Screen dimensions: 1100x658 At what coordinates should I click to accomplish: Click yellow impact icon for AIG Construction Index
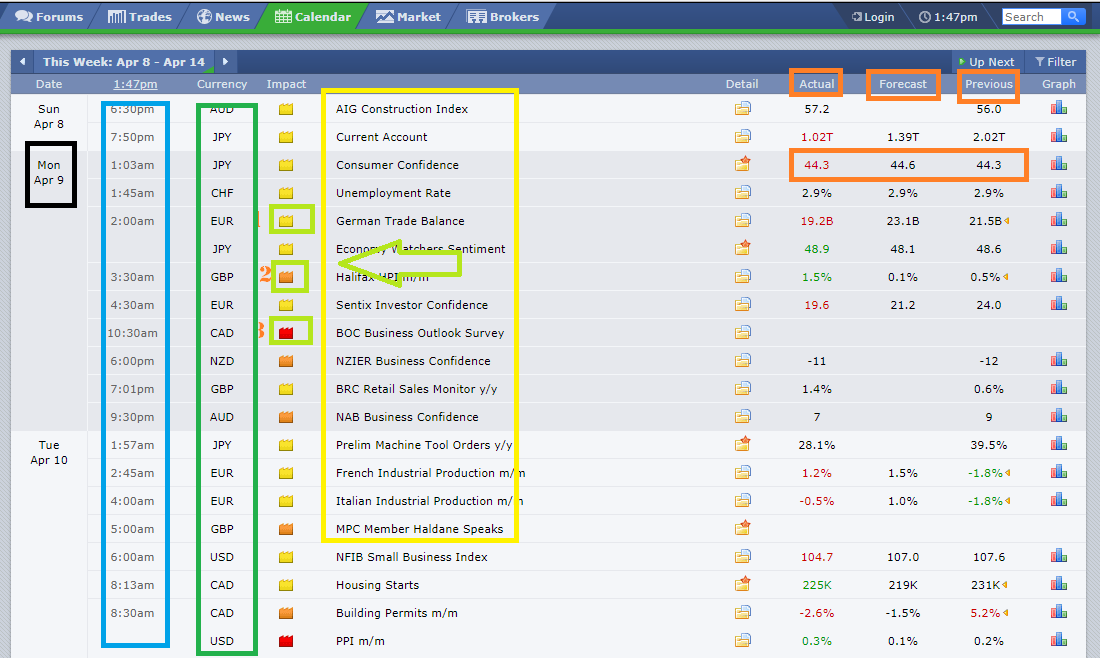[286, 109]
